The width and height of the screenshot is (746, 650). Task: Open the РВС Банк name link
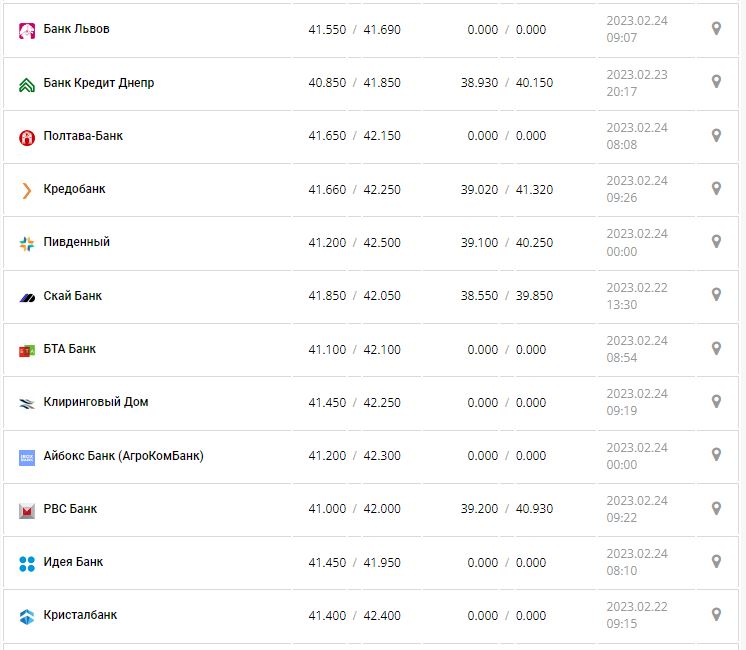(70, 509)
